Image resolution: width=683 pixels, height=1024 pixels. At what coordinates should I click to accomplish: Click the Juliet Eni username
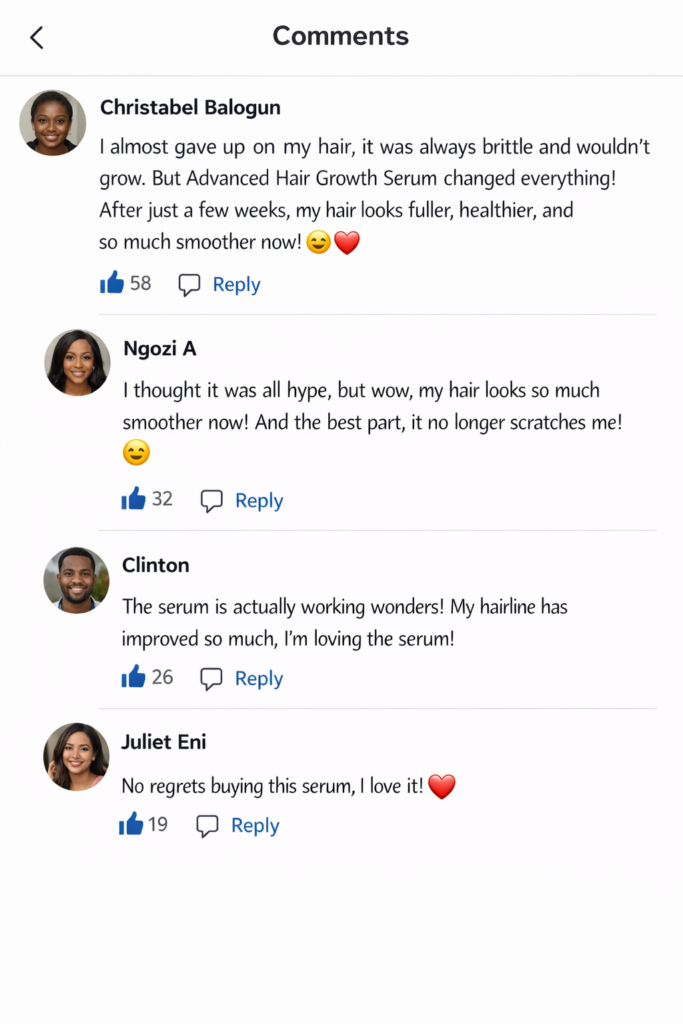pyautogui.click(x=164, y=742)
